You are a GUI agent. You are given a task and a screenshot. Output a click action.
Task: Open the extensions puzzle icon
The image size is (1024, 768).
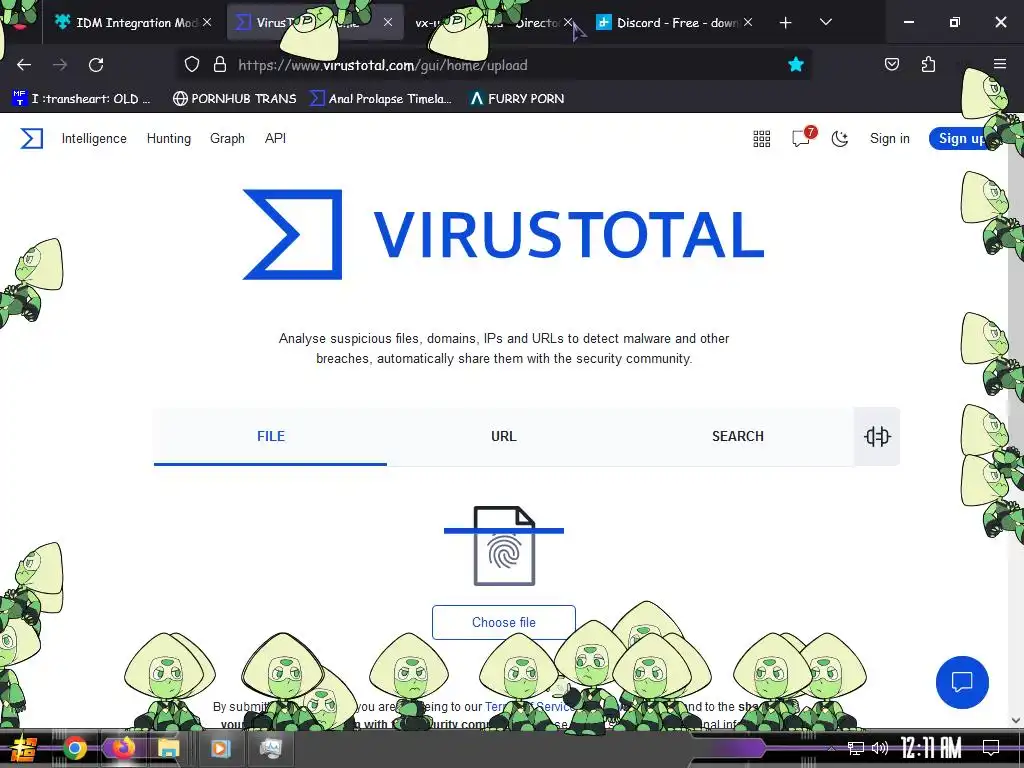click(928, 64)
